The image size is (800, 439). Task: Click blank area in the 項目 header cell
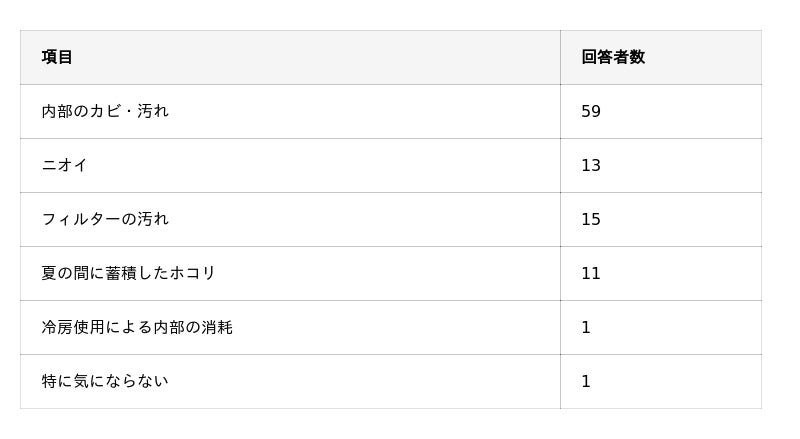pyautogui.click(x=316, y=57)
